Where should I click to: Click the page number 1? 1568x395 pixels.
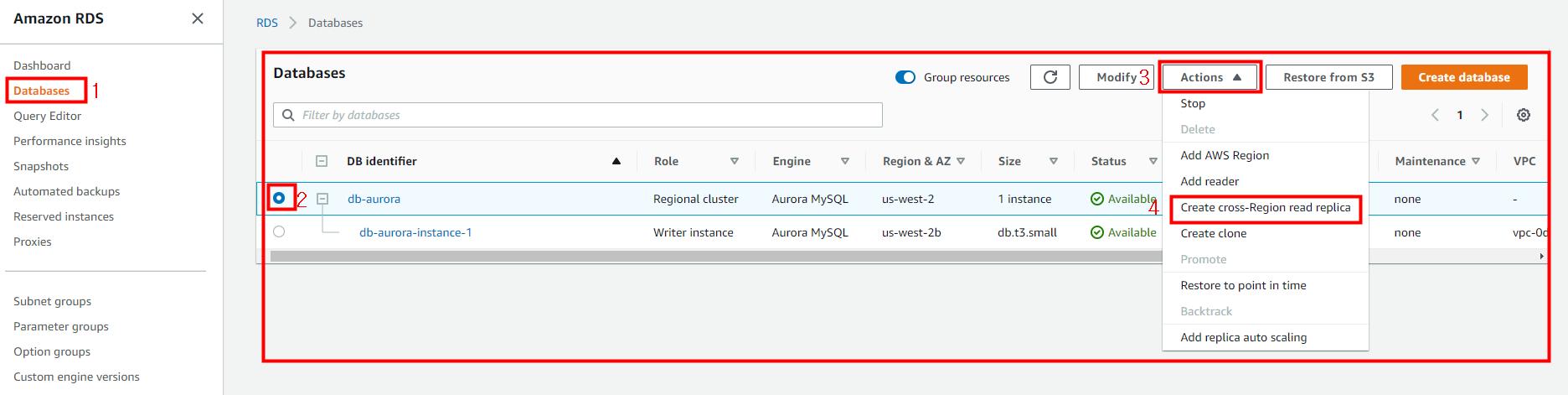(x=1460, y=115)
